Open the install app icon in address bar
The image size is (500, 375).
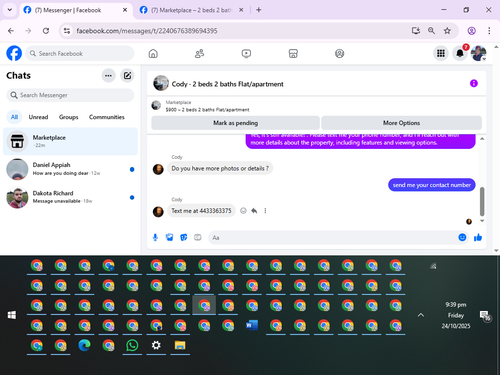pos(416,31)
